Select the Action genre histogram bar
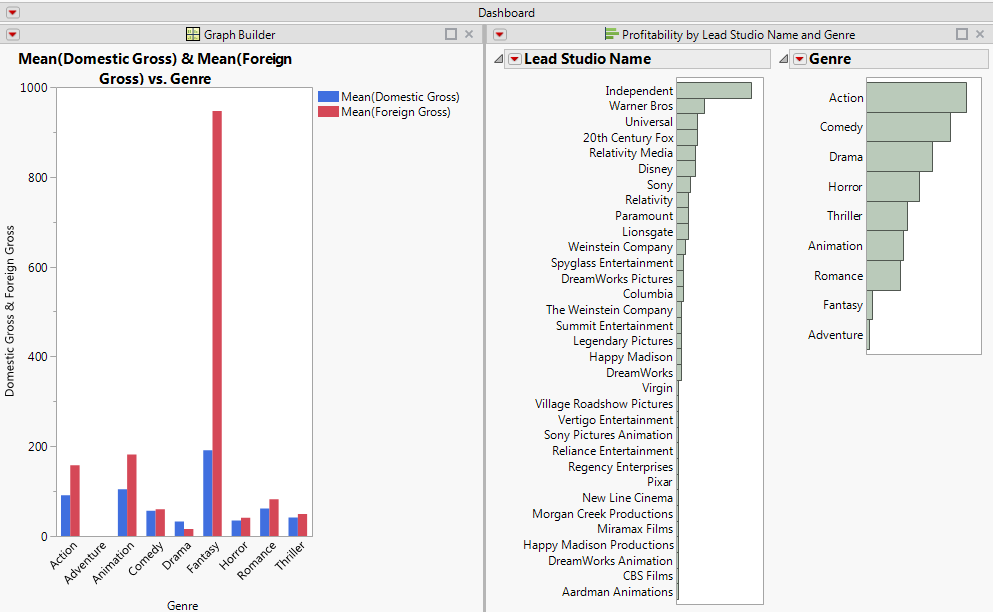The width and height of the screenshot is (993, 612). [916, 98]
